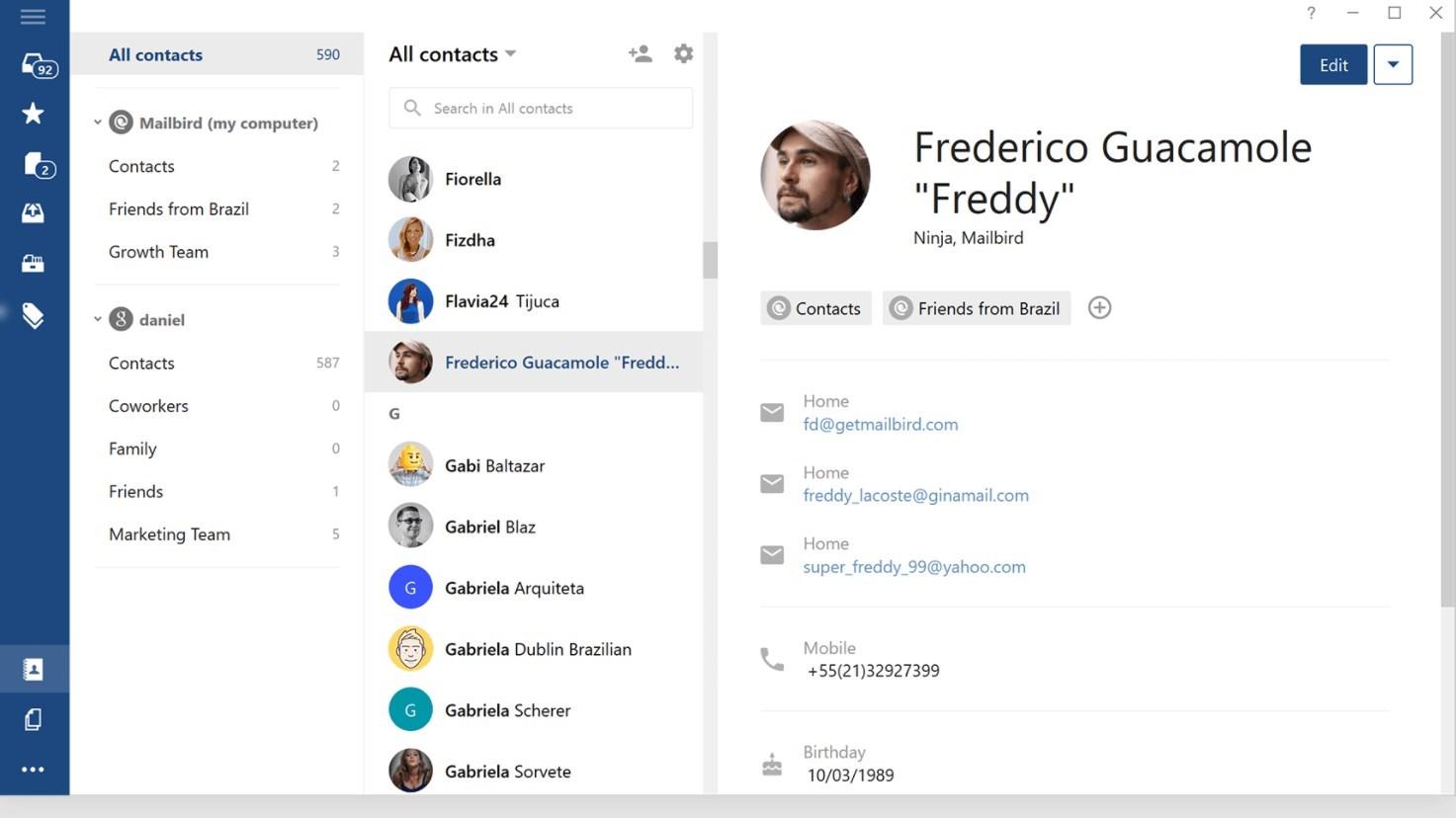
Task: Click the help question mark icon
Action: click(x=1311, y=13)
